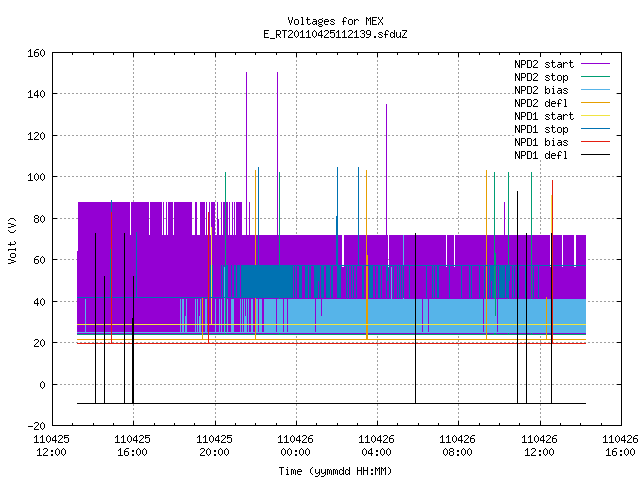Screen dimensions: 640x480
Task: Click the Volt (V) y-axis label
Action: 13,240
